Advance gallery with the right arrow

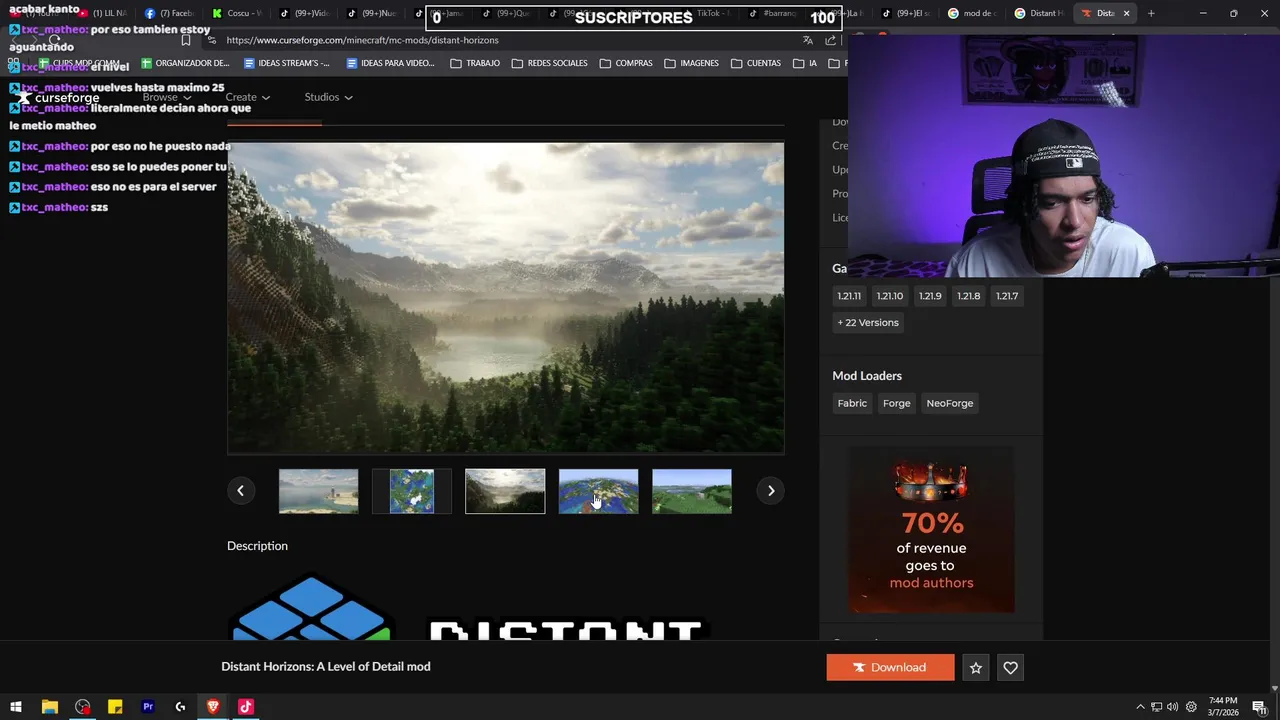click(x=771, y=490)
